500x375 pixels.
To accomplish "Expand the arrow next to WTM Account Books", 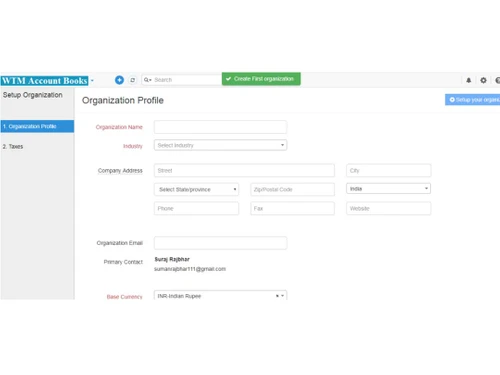I will tap(92, 81).
